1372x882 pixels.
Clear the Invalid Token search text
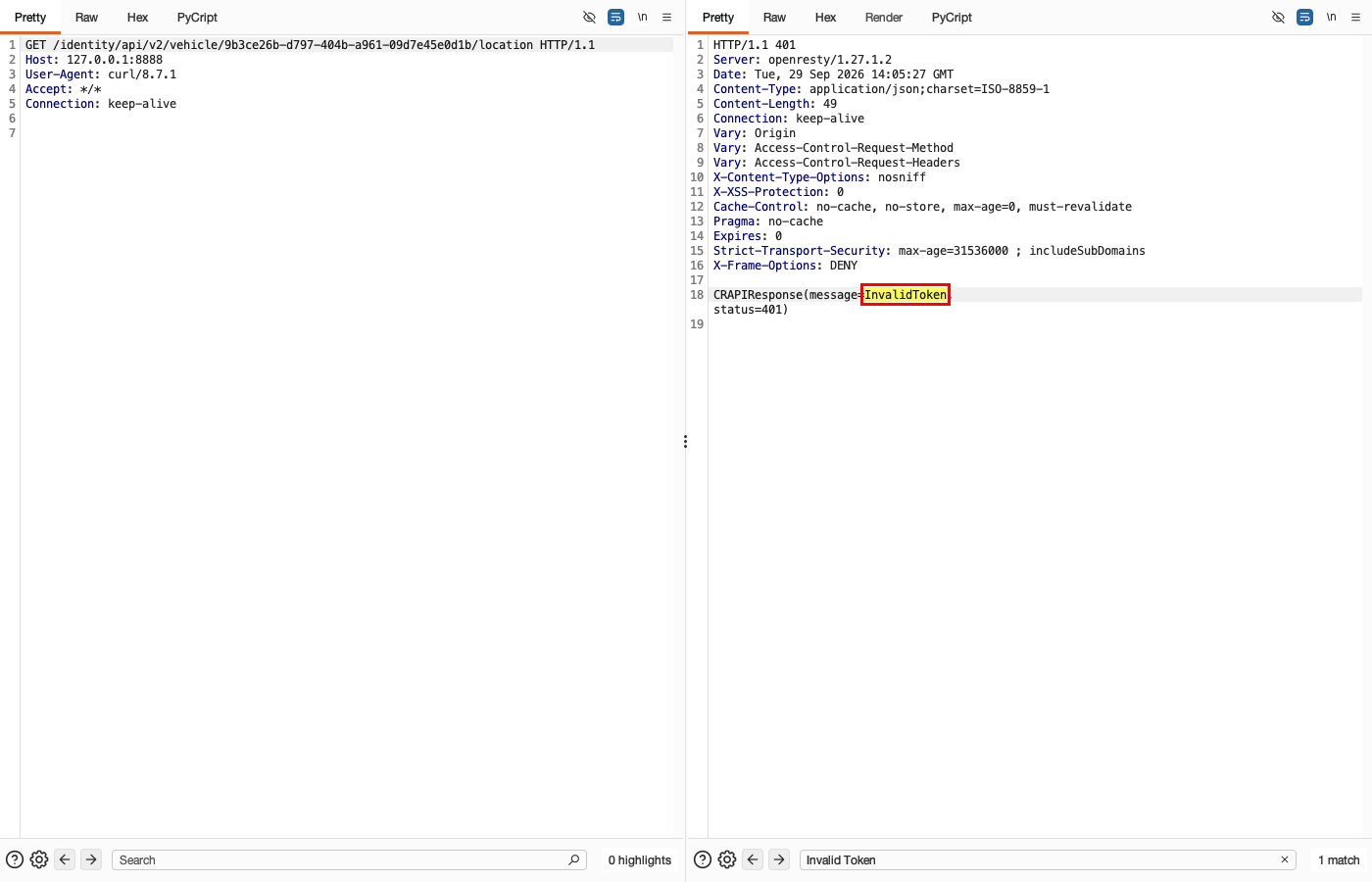click(1285, 859)
